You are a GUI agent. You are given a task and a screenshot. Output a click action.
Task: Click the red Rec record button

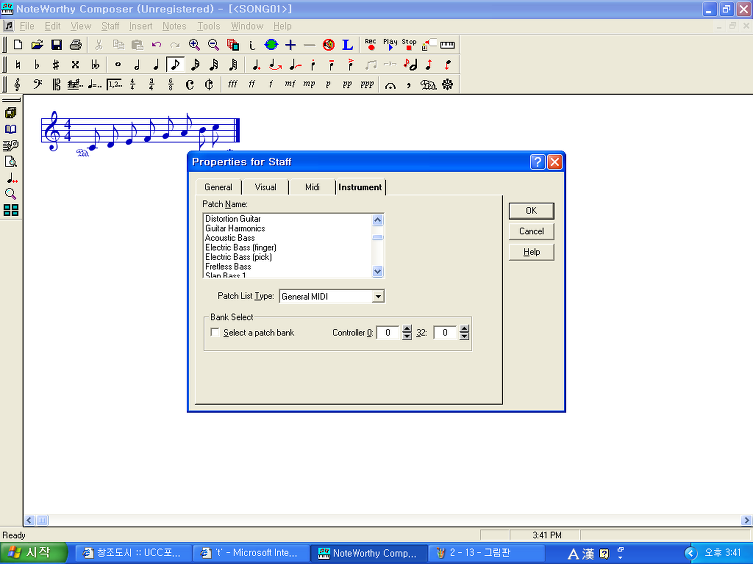pyautogui.click(x=370, y=45)
